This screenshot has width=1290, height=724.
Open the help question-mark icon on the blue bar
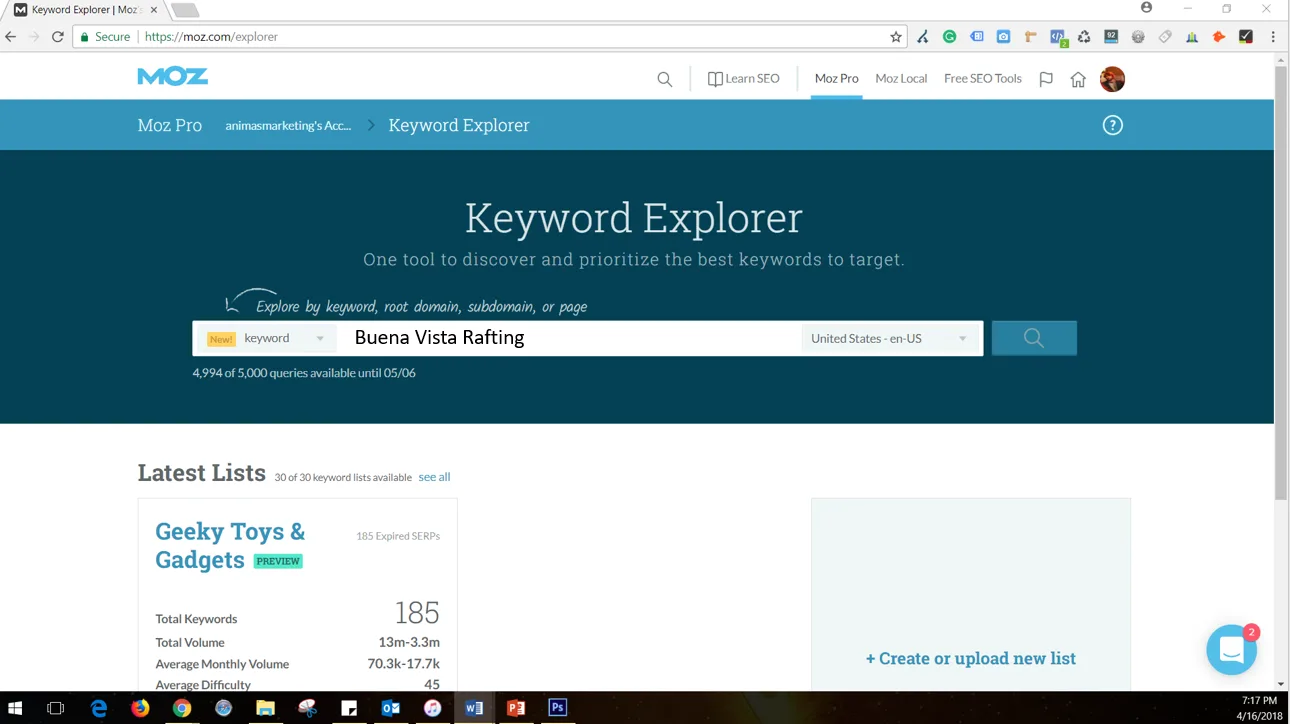click(x=1112, y=124)
